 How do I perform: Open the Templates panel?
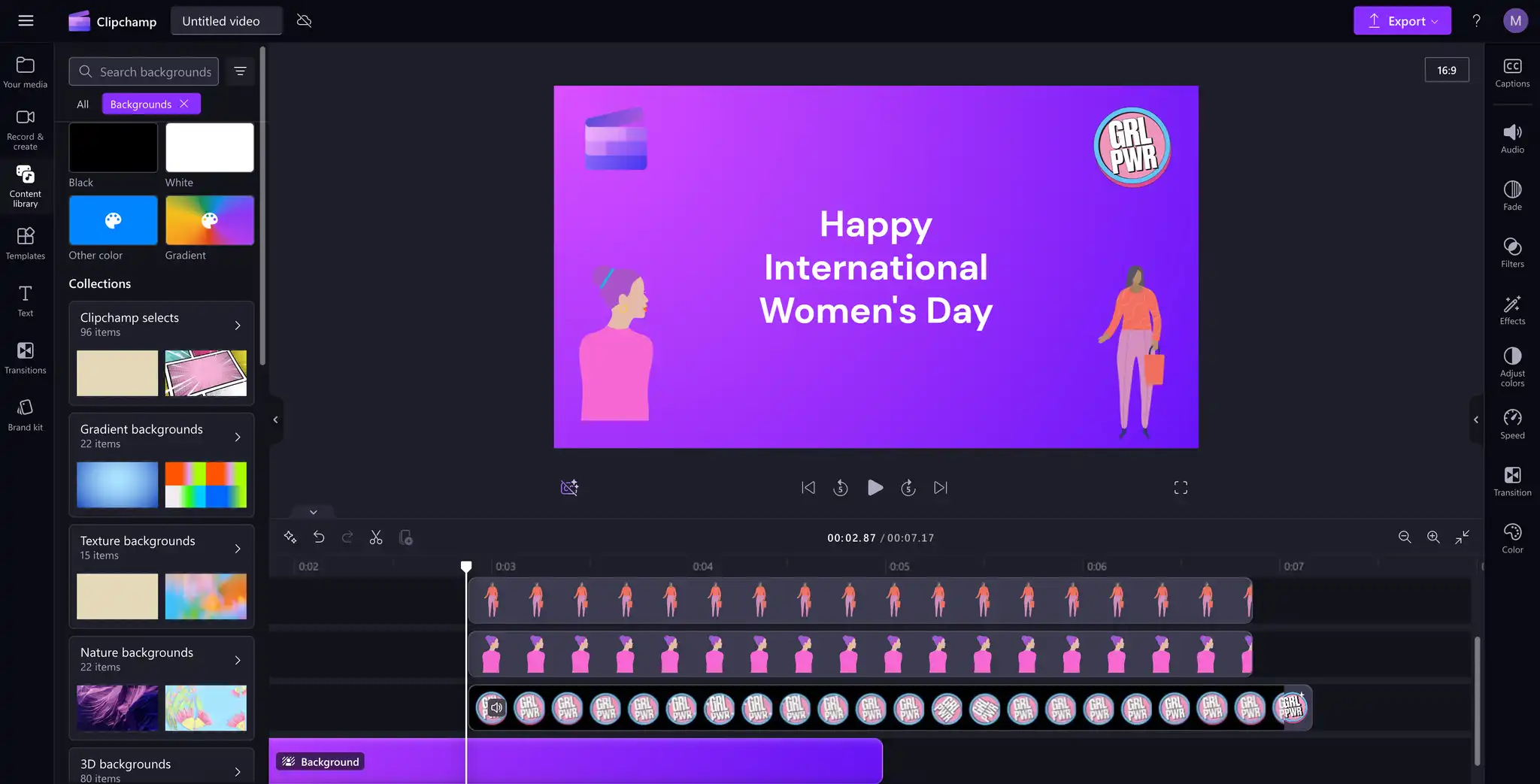[26, 244]
